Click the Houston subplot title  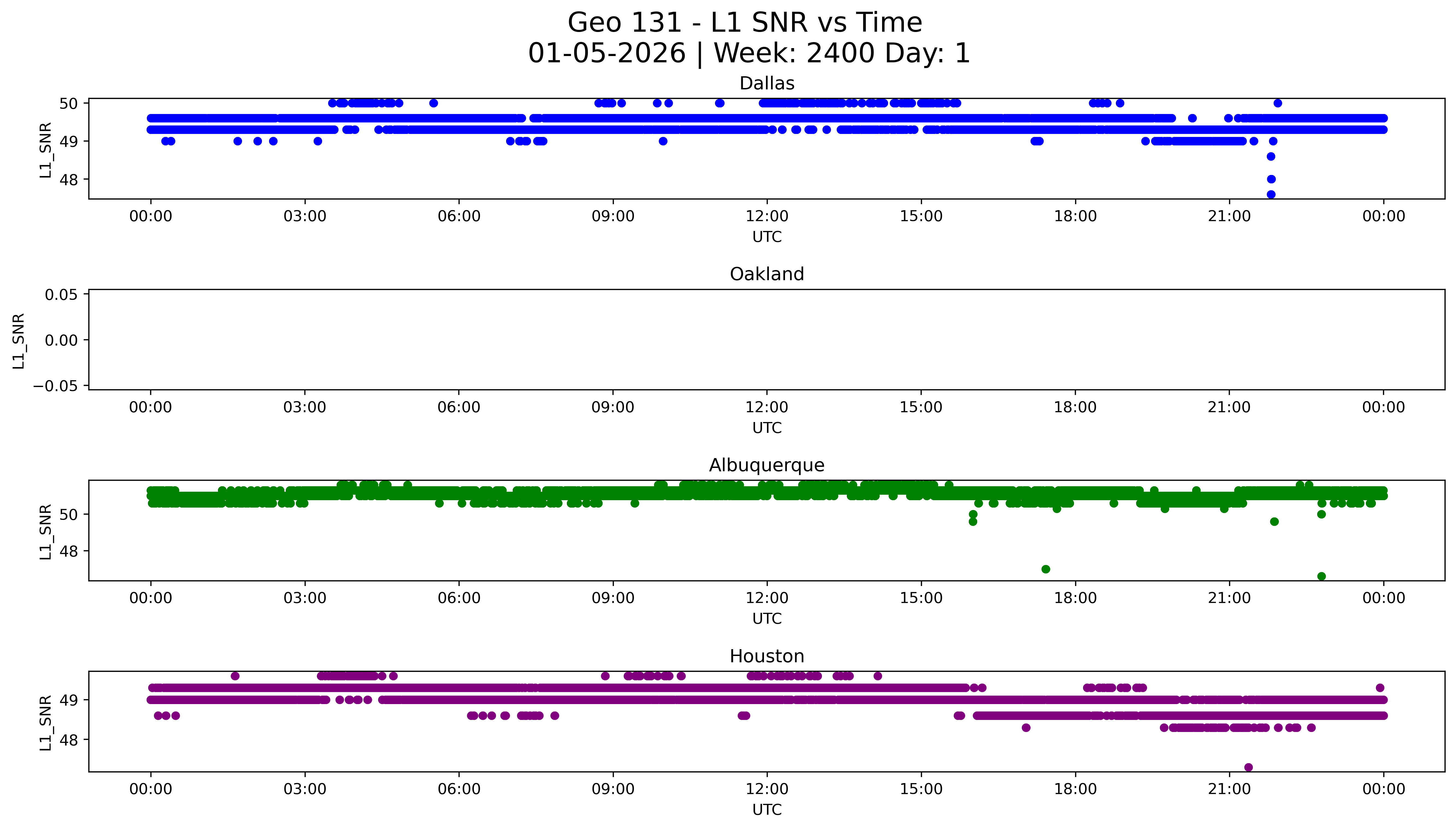pos(766,657)
